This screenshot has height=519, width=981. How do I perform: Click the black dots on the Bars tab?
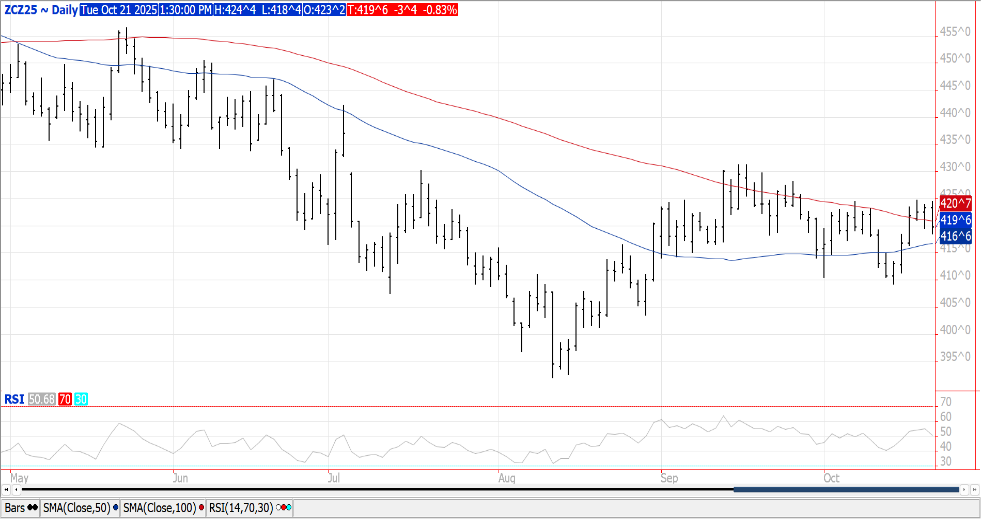click(x=33, y=509)
